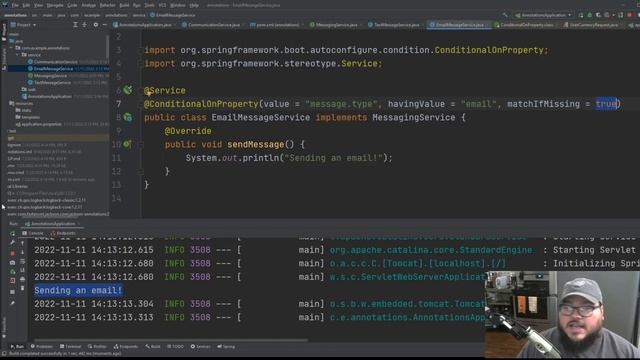The image size is (640, 360).
Task: Toggle soft-wrap icon in console toolbar
Action: pos(22,261)
